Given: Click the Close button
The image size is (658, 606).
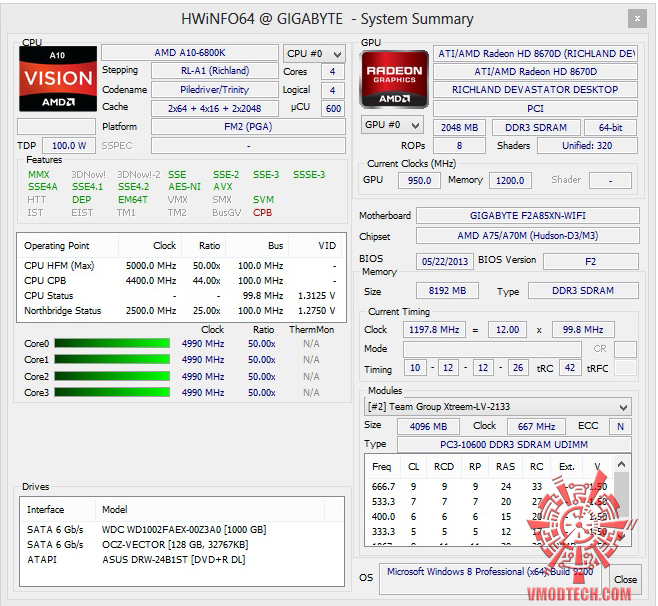Looking at the screenshot, I should point(625,580).
